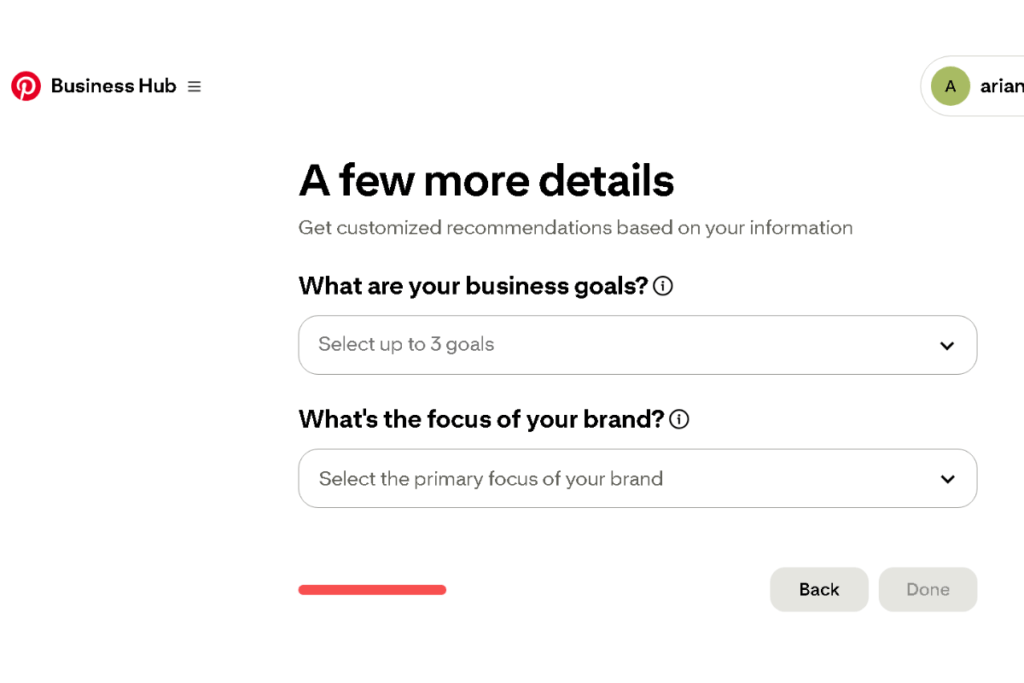Screen dimensions: 1024x683
Task: Open the hamburger menu next to Business Hub
Action: [196, 86]
